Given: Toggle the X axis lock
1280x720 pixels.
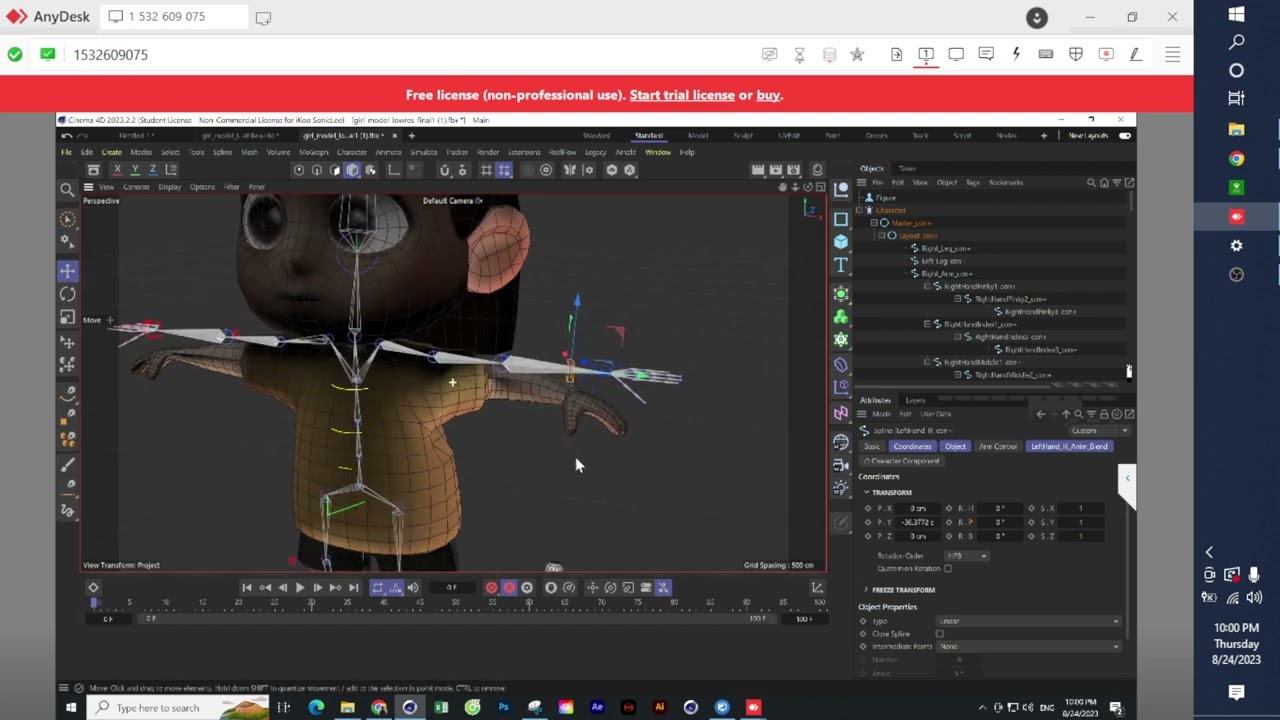Looking at the screenshot, I should click(117, 170).
